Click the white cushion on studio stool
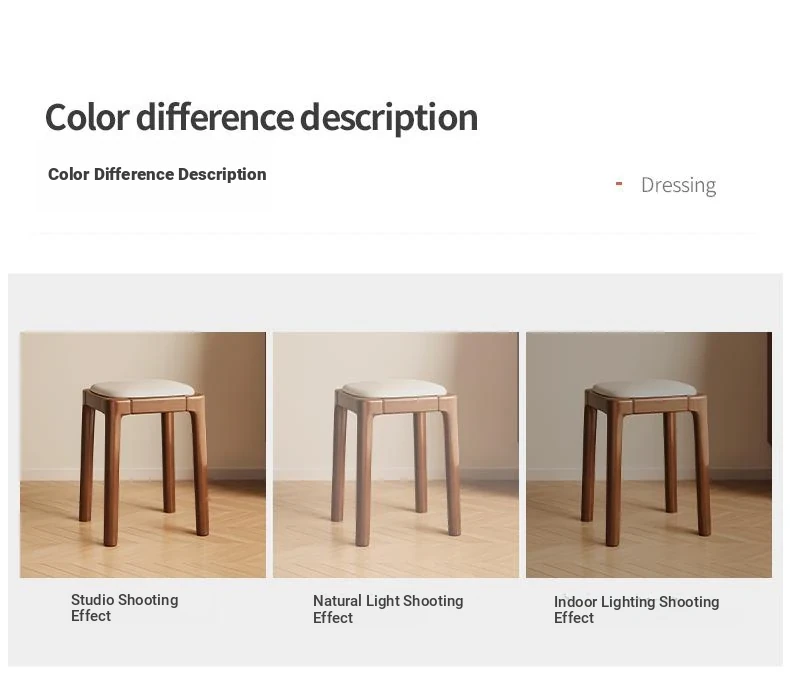The image size is (790, 677). [x=142, y=388]
